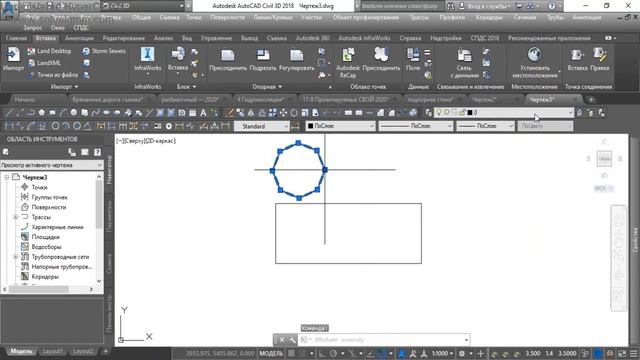This screenshot has width=640, height=360.
Task: Toggle МОДЕЛЬ model space button
Action: pos(271,353)
